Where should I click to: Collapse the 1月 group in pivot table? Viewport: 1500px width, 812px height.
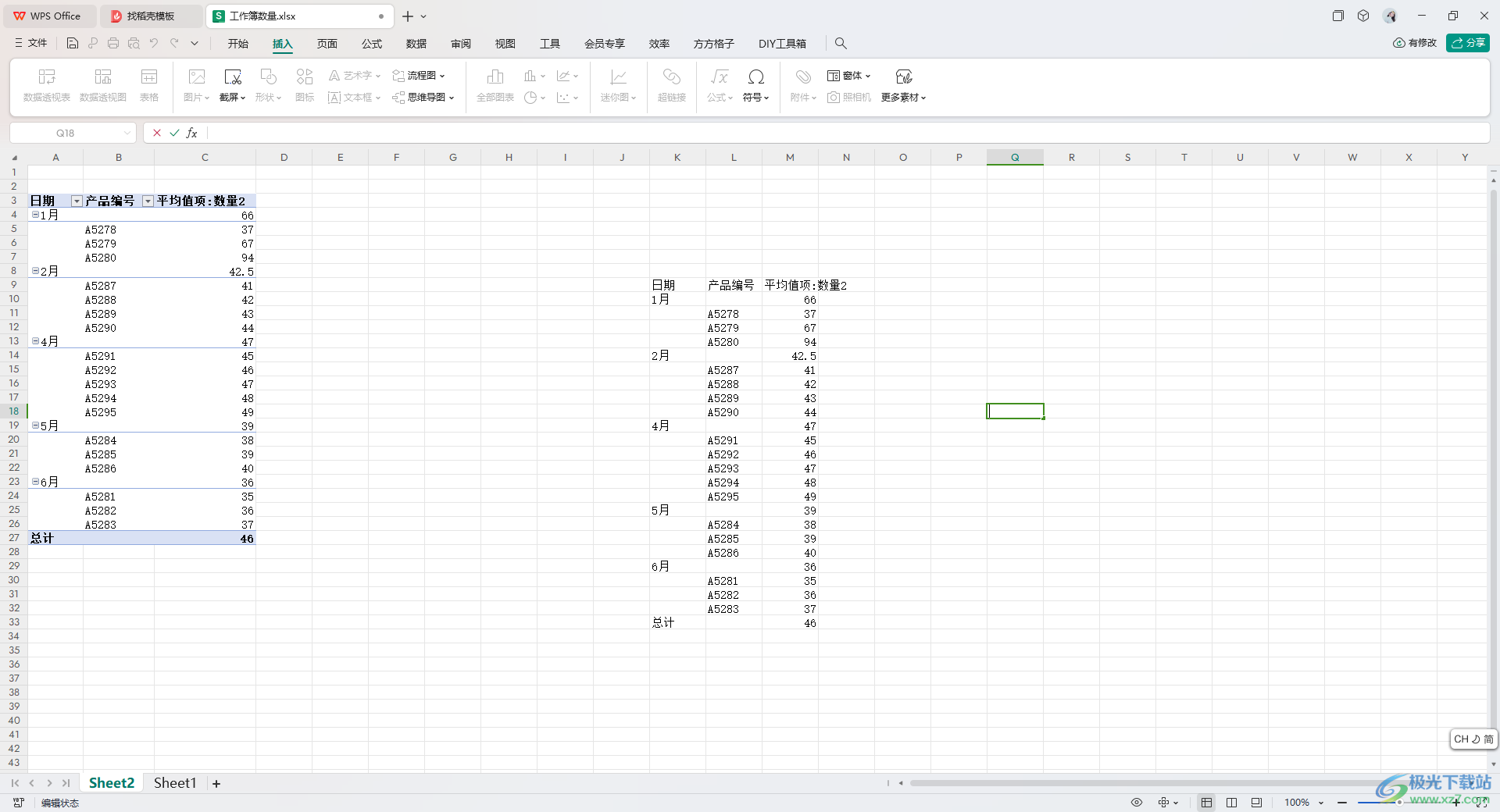point(35,215)
